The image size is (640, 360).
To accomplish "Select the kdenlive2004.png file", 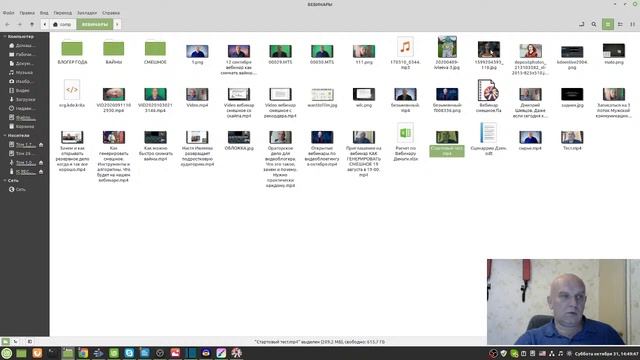I will (x=572, y=52).
